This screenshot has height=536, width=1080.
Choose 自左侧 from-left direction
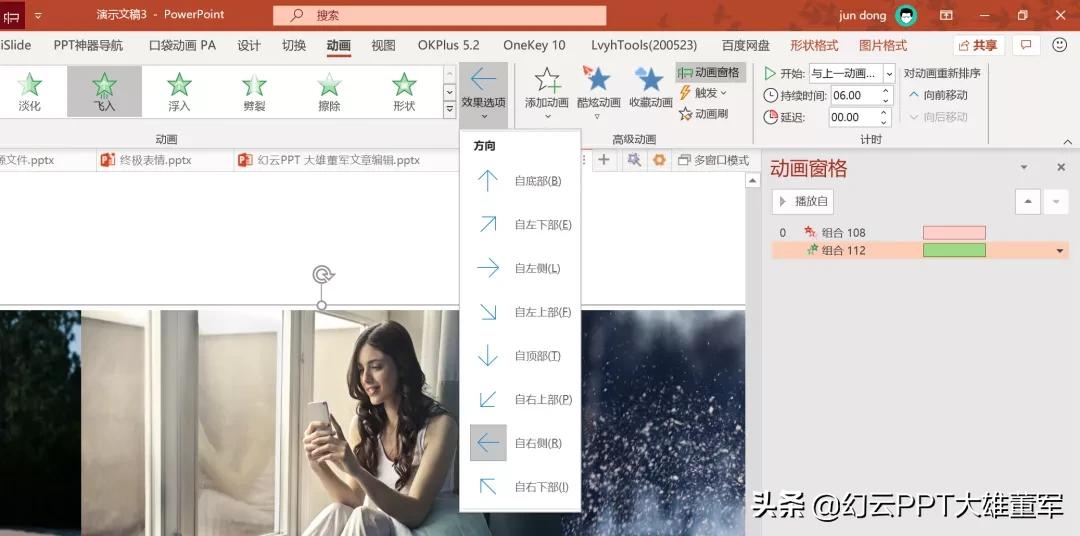point(488,268)
